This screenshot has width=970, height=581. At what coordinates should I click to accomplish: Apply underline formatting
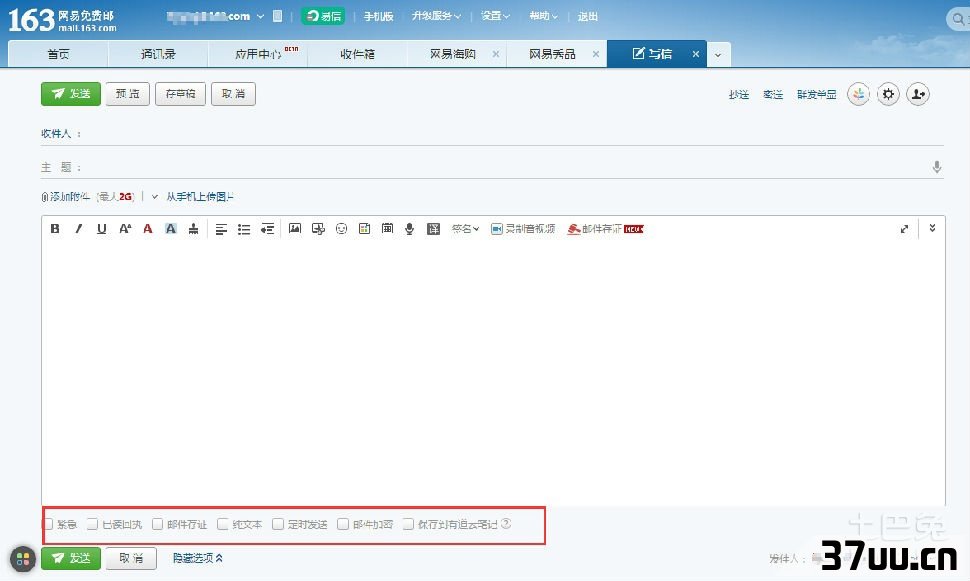coord(101,229)
